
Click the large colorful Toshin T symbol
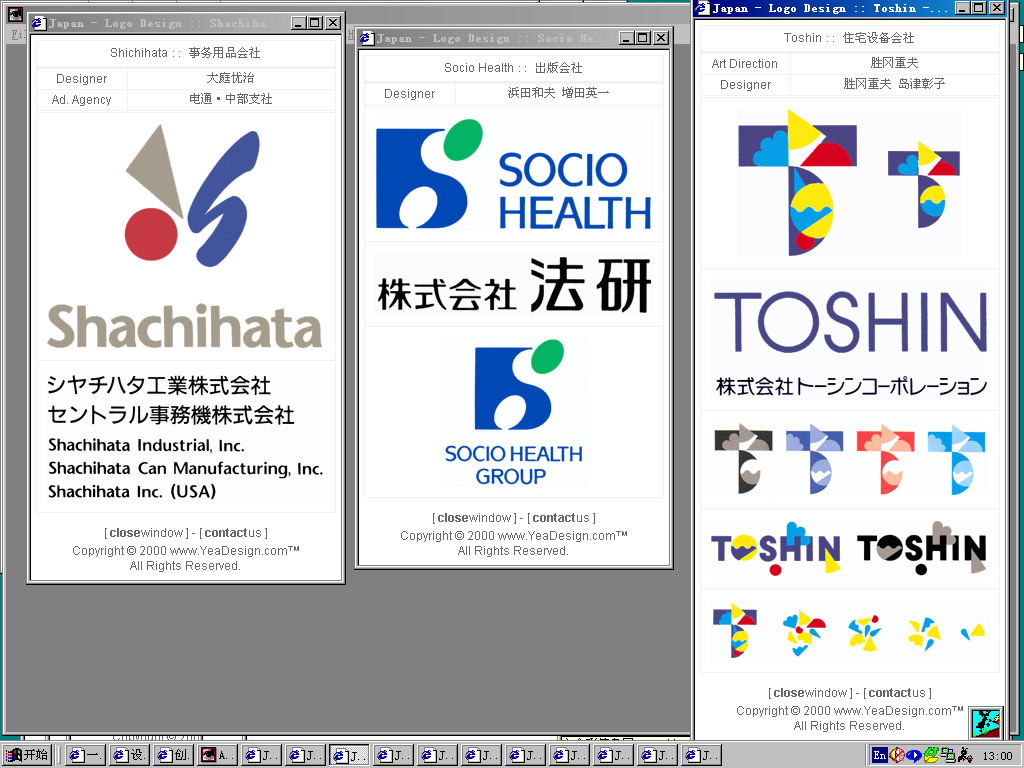pyautogui.click(x=797, y=182)
